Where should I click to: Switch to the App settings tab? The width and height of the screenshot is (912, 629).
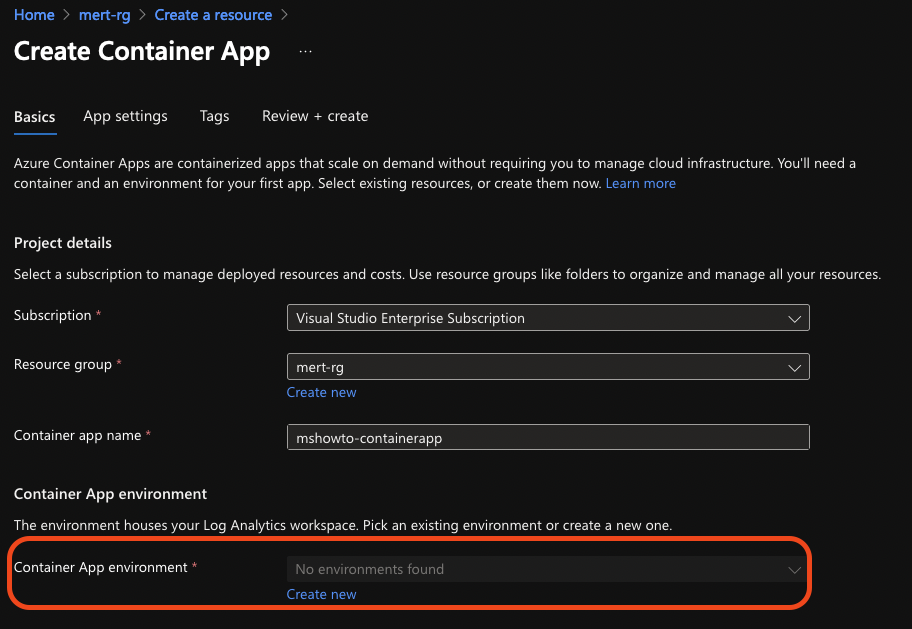125,116
